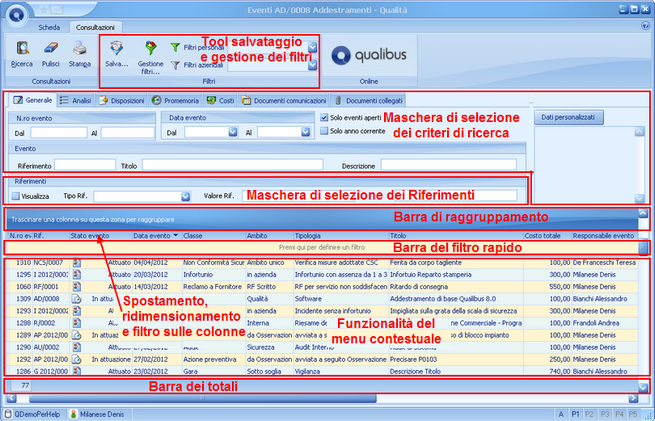
Task: Check the Visualizza riferimenti checkbox
Action: (x=16, y=196)
